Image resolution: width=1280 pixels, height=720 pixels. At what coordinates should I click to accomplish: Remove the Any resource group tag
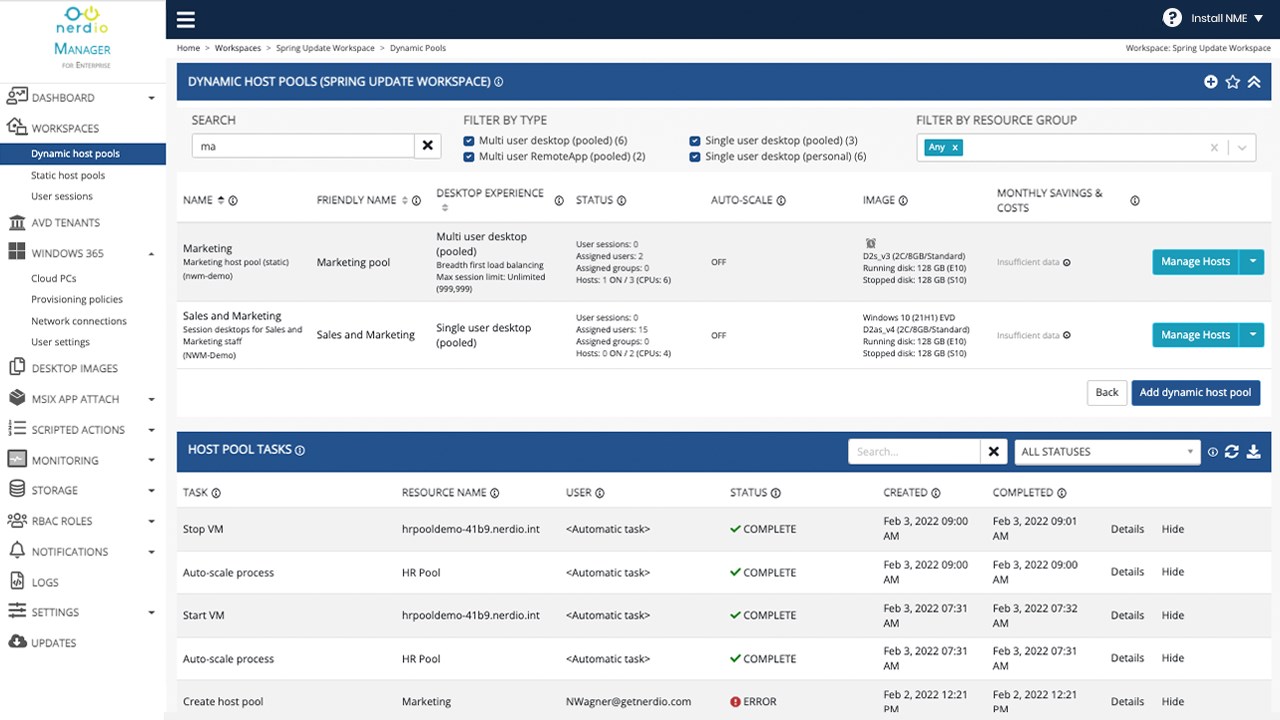[x=955, y=147]
